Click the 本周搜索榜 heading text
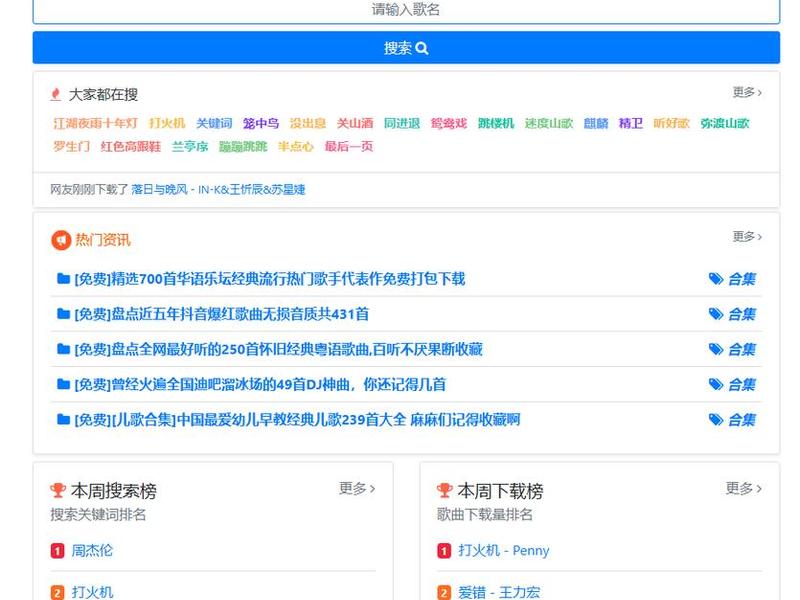Viewport: 800px width, 600px height. [114, 491]
